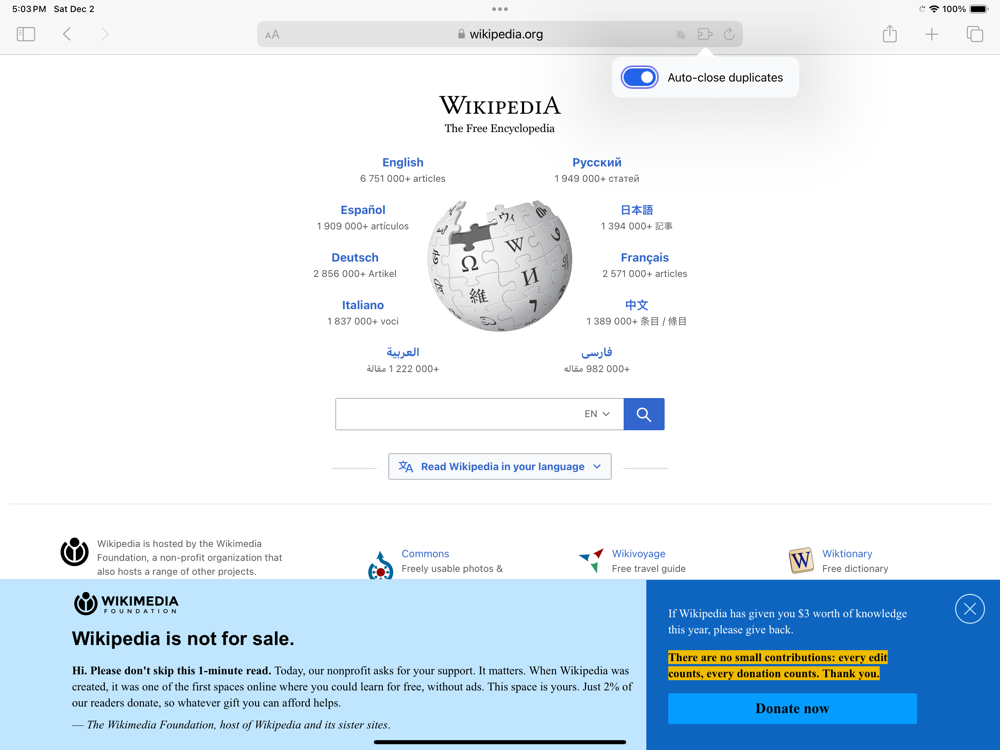Open Italiano Wikipedia
Image resolution: width=1000 pixels, height=750 pixels.
coord(363,305)
